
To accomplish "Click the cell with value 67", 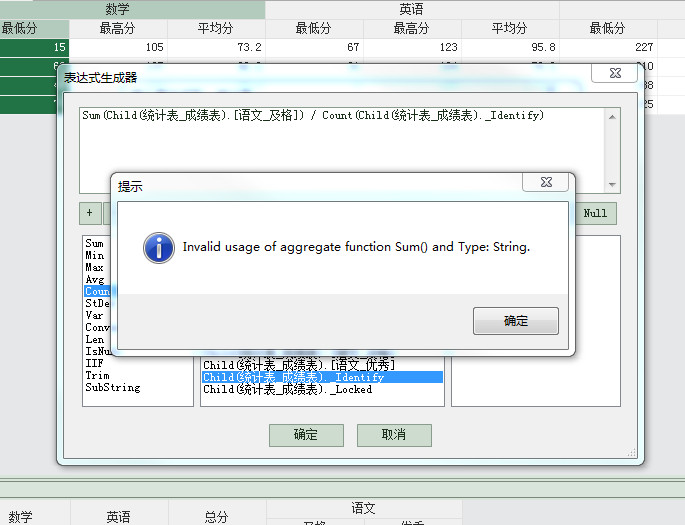I will click(314, 47).
